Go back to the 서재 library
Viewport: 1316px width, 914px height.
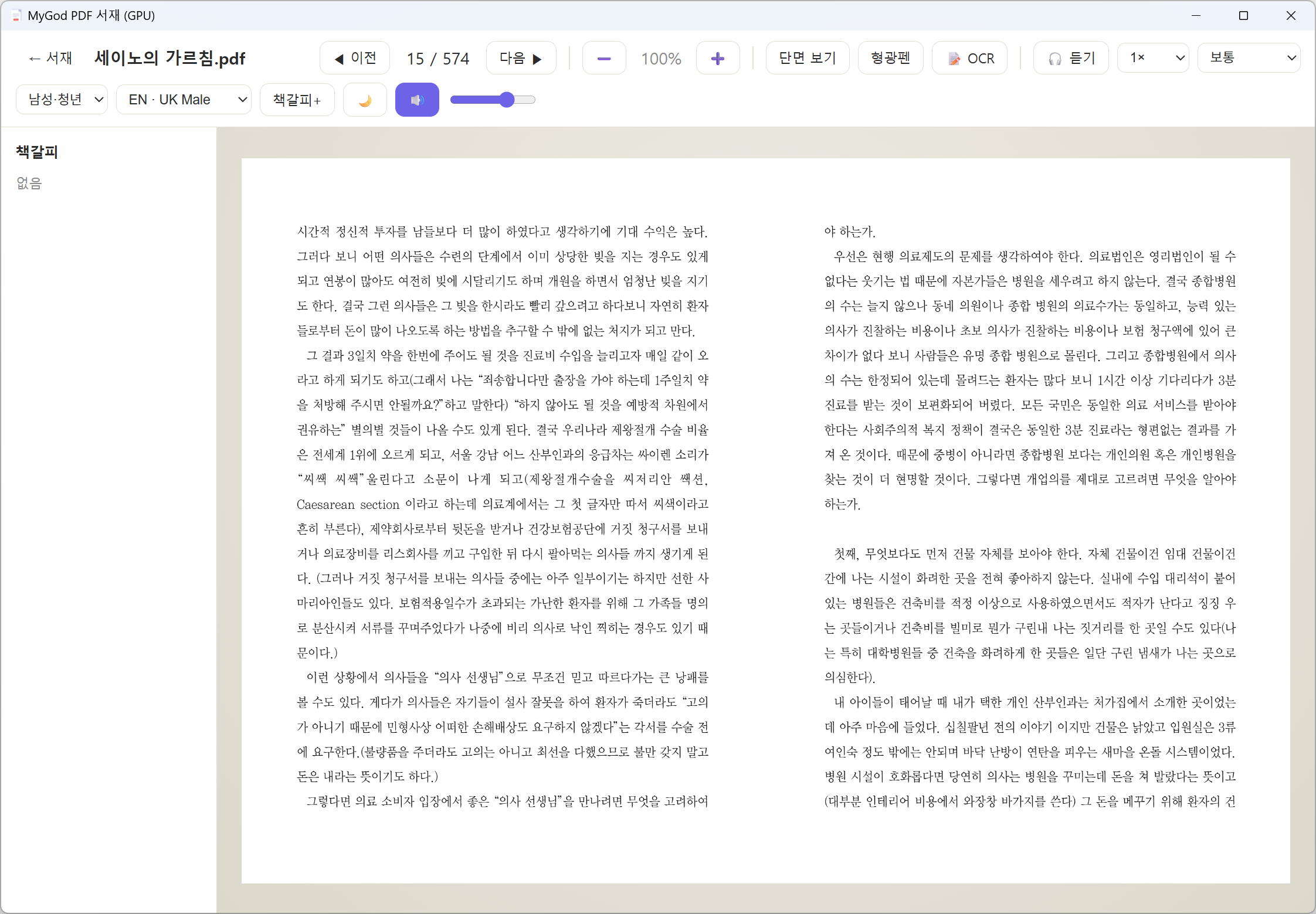[x=50, y=58]
